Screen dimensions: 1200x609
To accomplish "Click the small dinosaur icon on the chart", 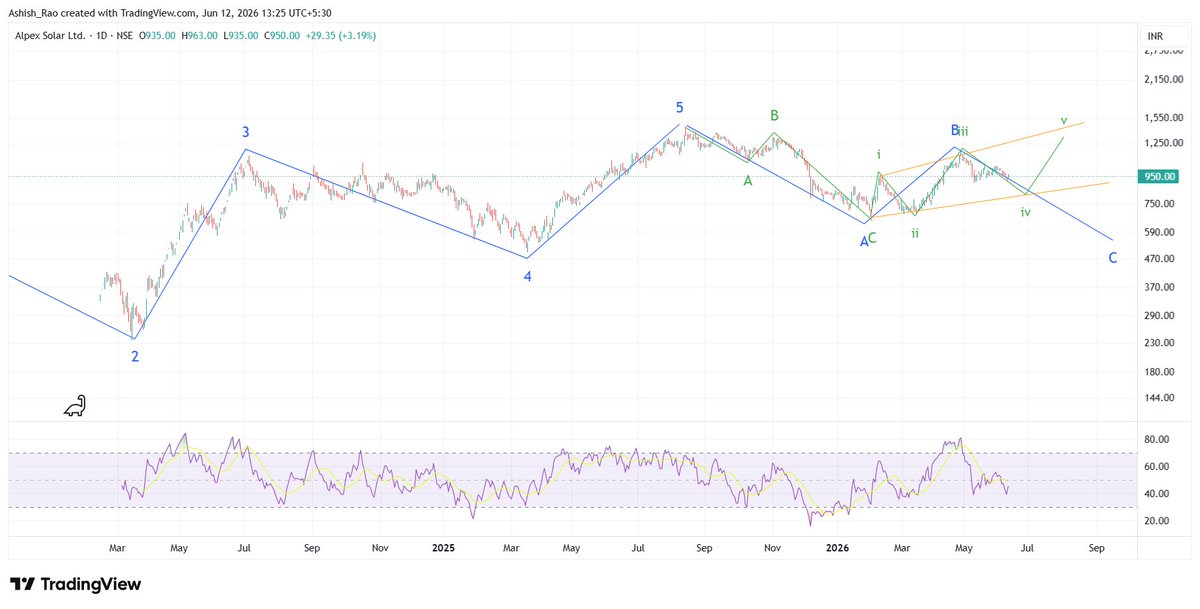I will [x=75, y=406].
